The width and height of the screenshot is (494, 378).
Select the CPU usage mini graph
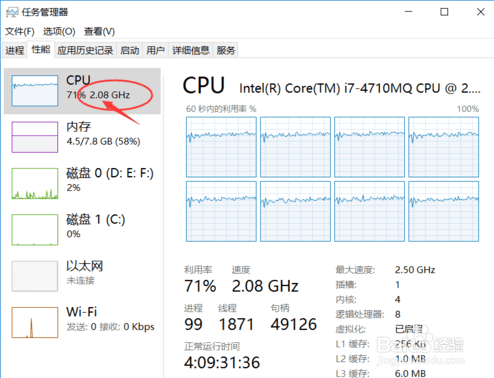tap(35, 91)
